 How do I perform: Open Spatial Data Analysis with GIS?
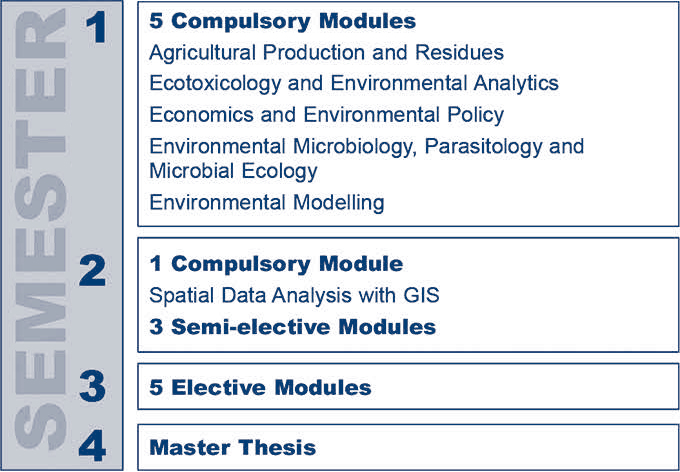(294, 295)
